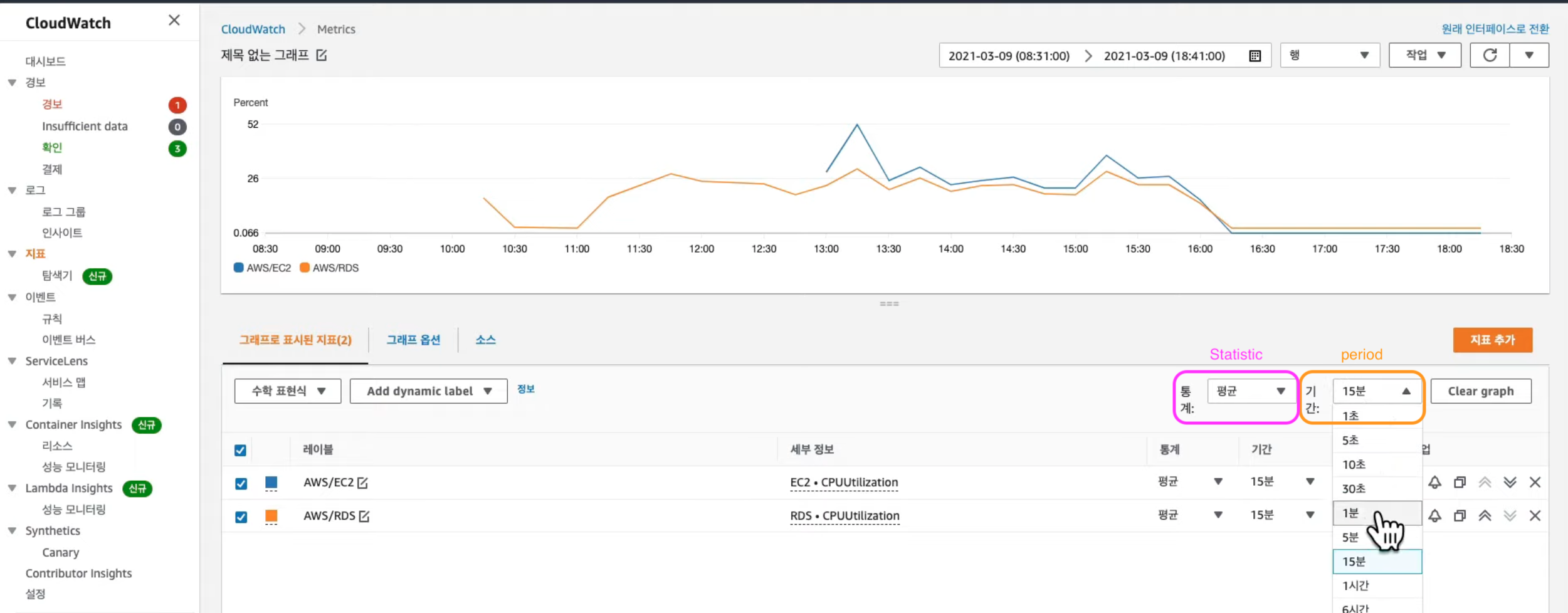Uncheck the AWS/EC2 metric checkbox
1568x613 pixels.
coord(241,483)
